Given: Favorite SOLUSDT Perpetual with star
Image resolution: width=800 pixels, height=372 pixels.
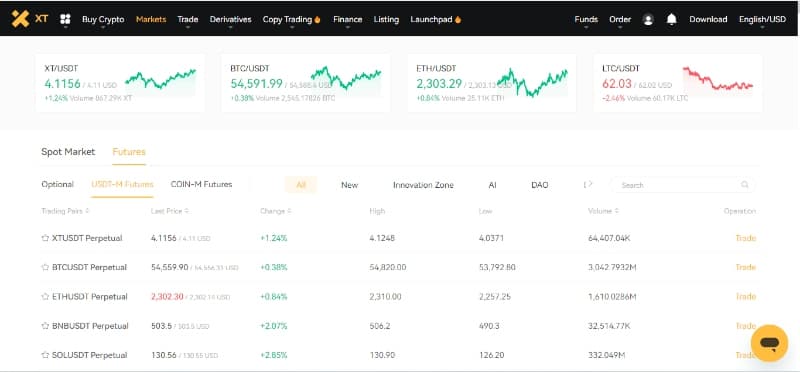Looking at the screenshot, I should pyautogui.click(x=45, y=355).
